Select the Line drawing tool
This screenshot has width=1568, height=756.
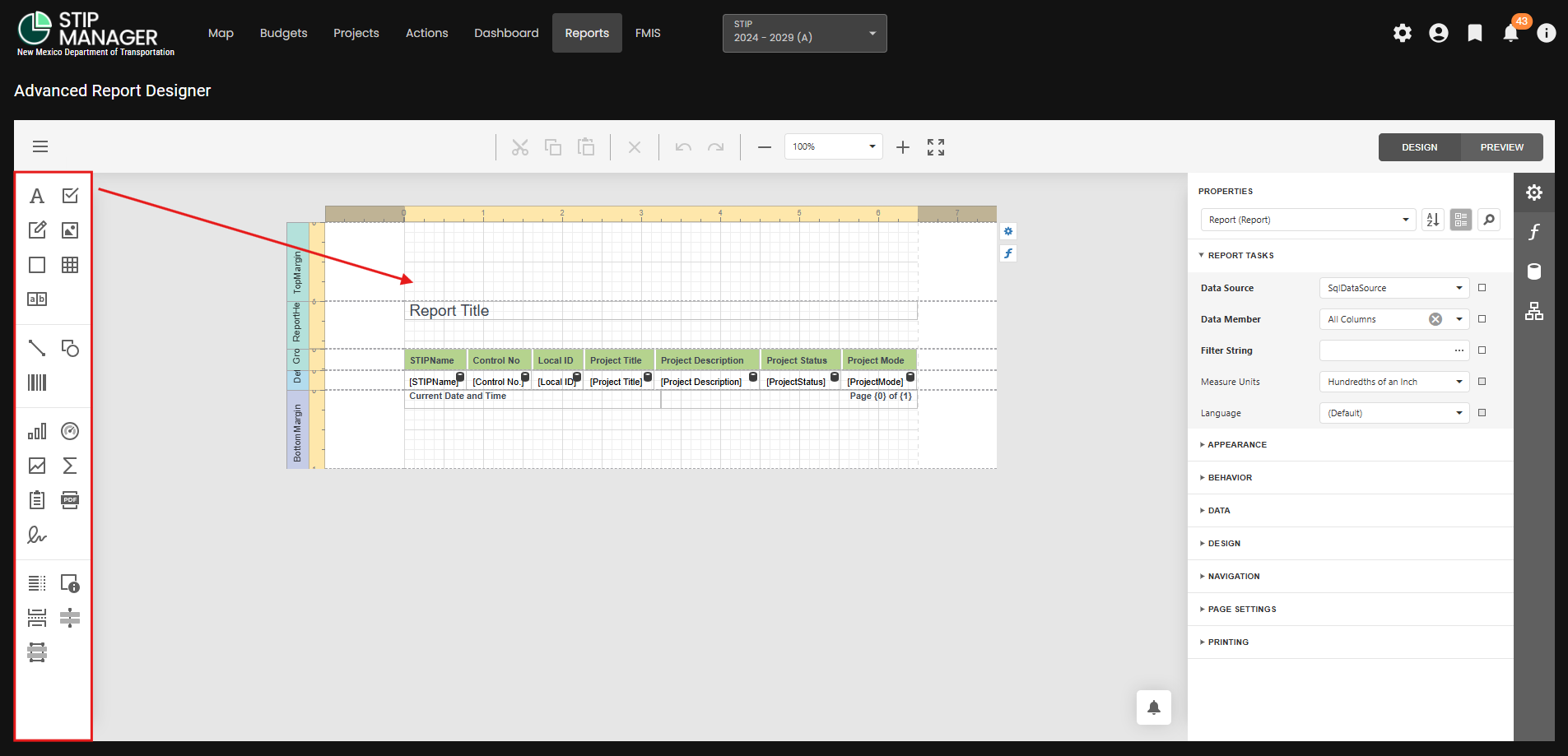tap(37, 348)
